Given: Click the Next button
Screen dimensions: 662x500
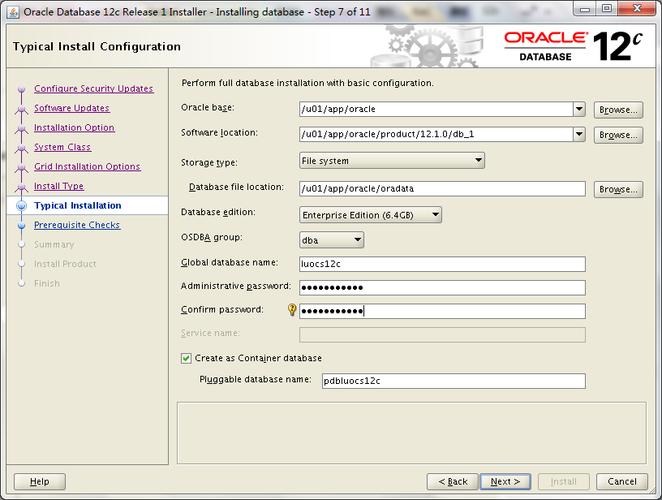Looking at the screenshot, I should [x=505, y=481].
